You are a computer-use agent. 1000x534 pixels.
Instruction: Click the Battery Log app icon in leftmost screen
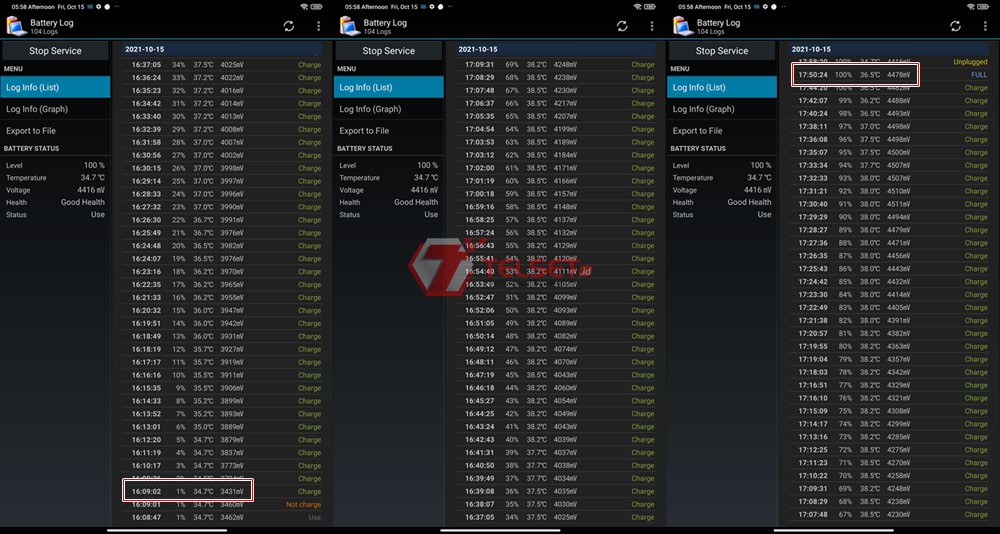pos(16,26)
